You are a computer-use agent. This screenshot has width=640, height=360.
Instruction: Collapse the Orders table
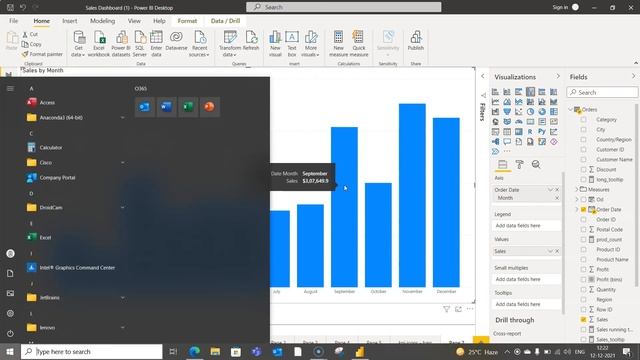pos(571,109)
